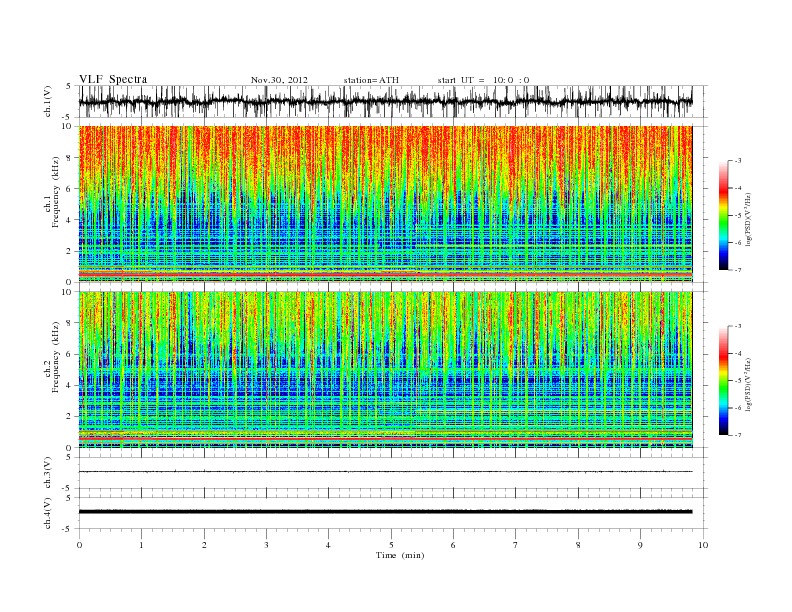Click the "-5" tick on the ch.1 colorbar

tap(737, 216)
